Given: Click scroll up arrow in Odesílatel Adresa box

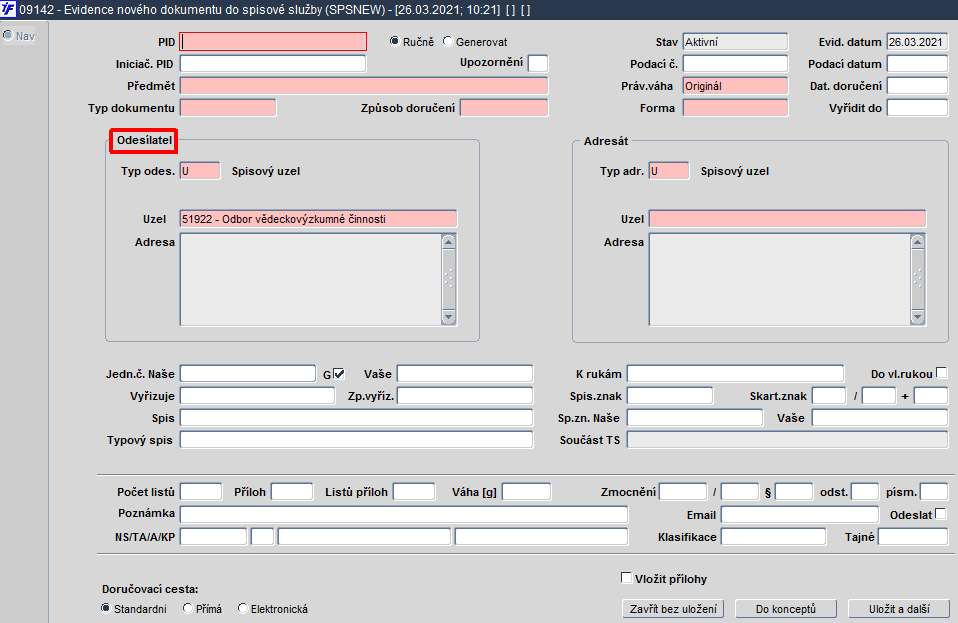Looking at the screenshot, I should pos(449,242).
